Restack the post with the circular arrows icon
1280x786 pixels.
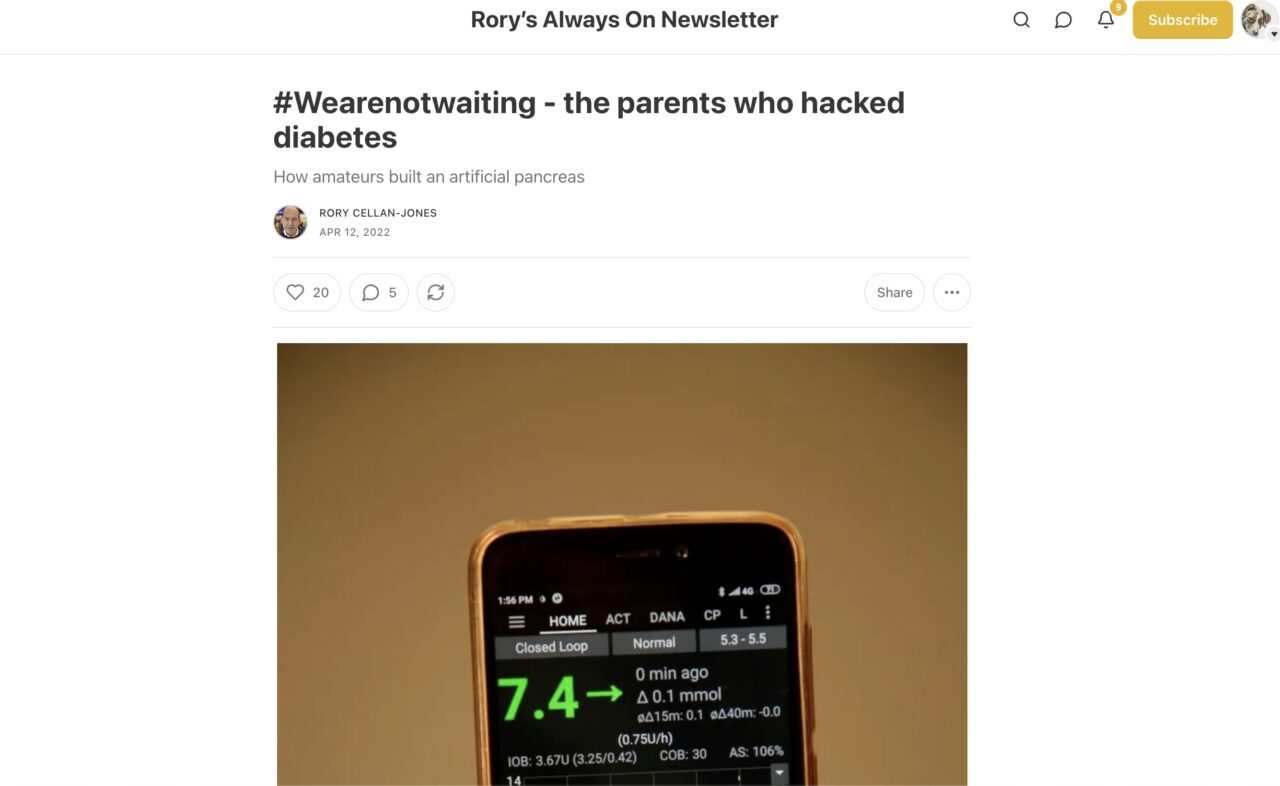pos(436,292)
